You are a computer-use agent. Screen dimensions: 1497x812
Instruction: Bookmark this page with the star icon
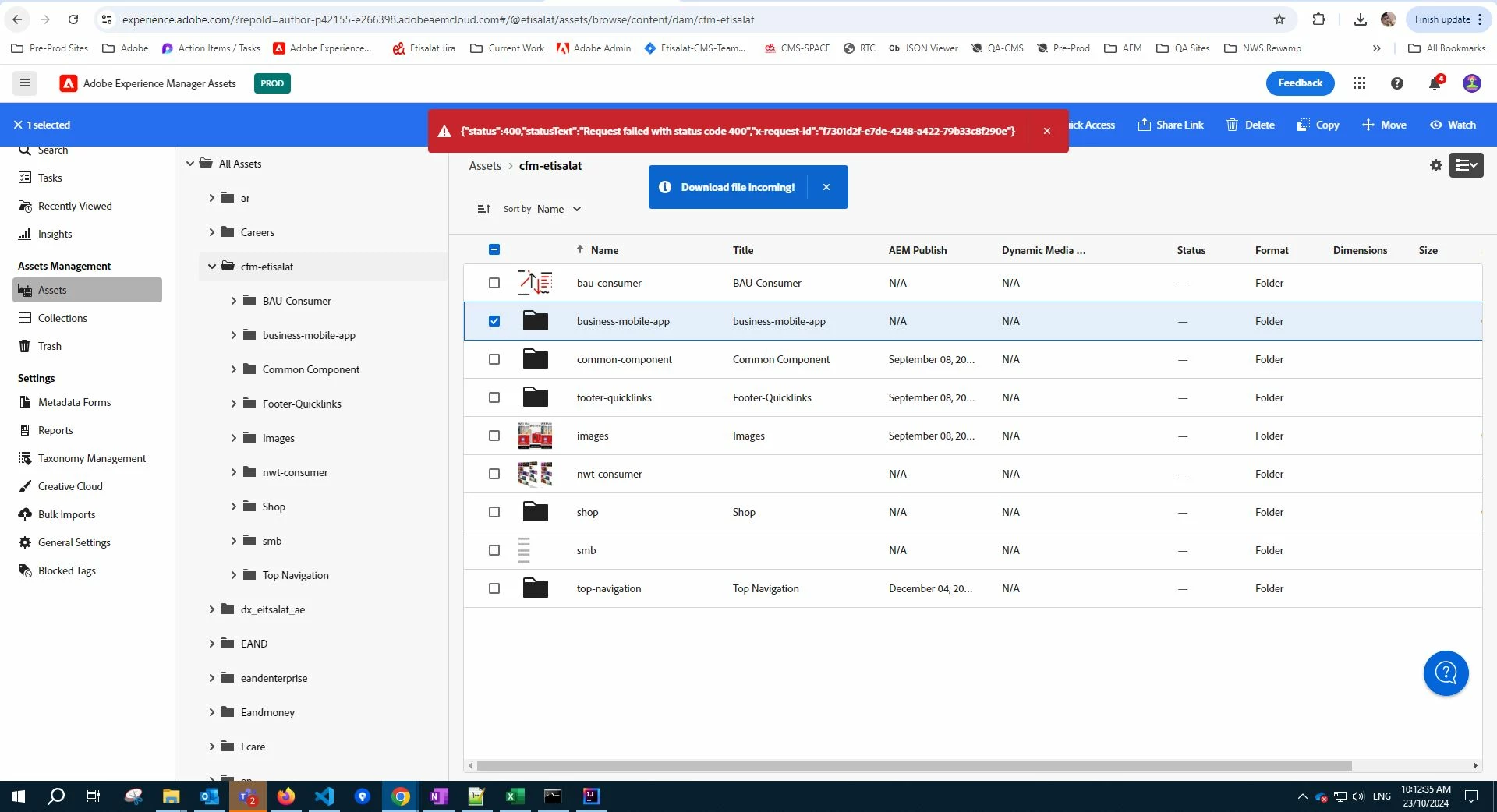point(1279,19)
